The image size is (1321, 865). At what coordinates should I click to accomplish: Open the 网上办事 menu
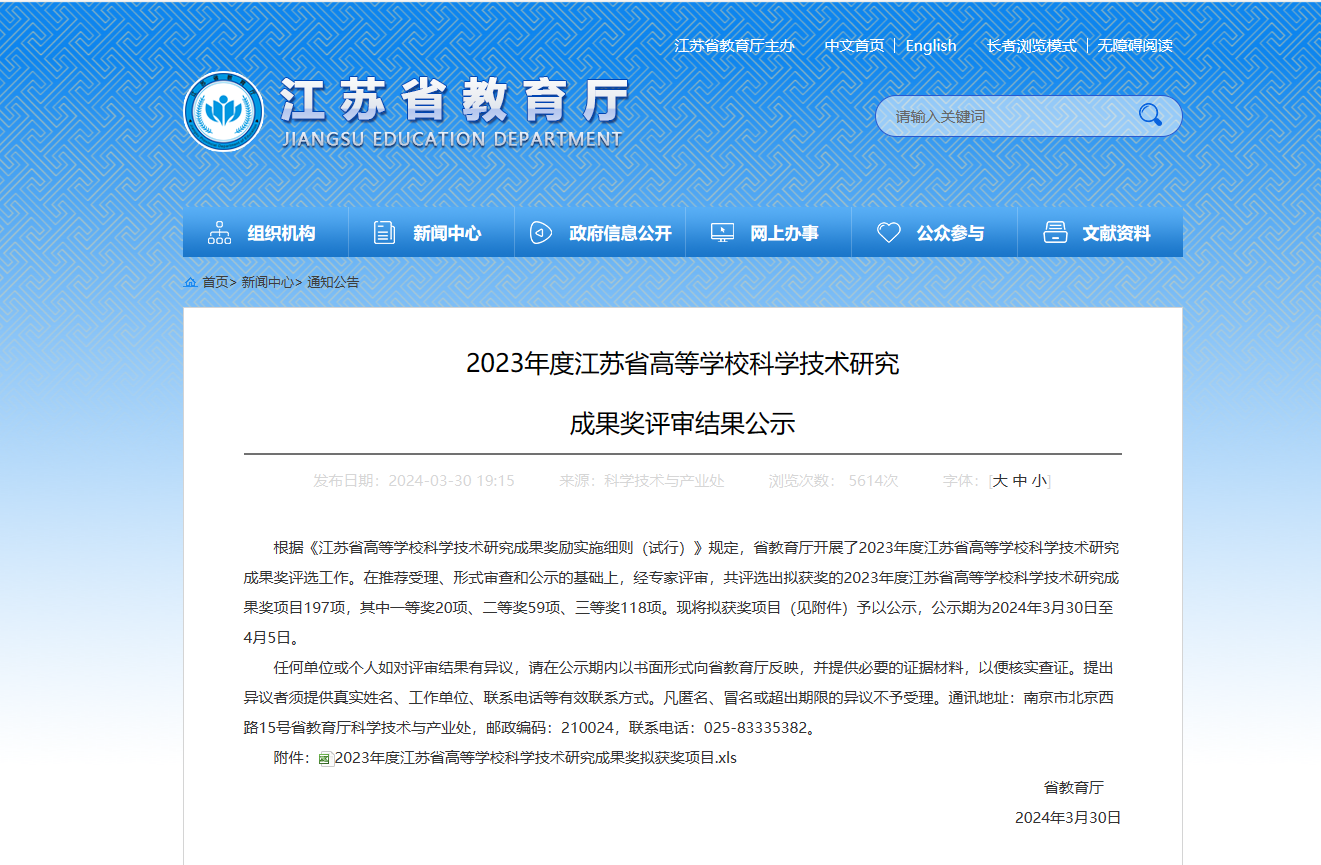pos(784,233)
